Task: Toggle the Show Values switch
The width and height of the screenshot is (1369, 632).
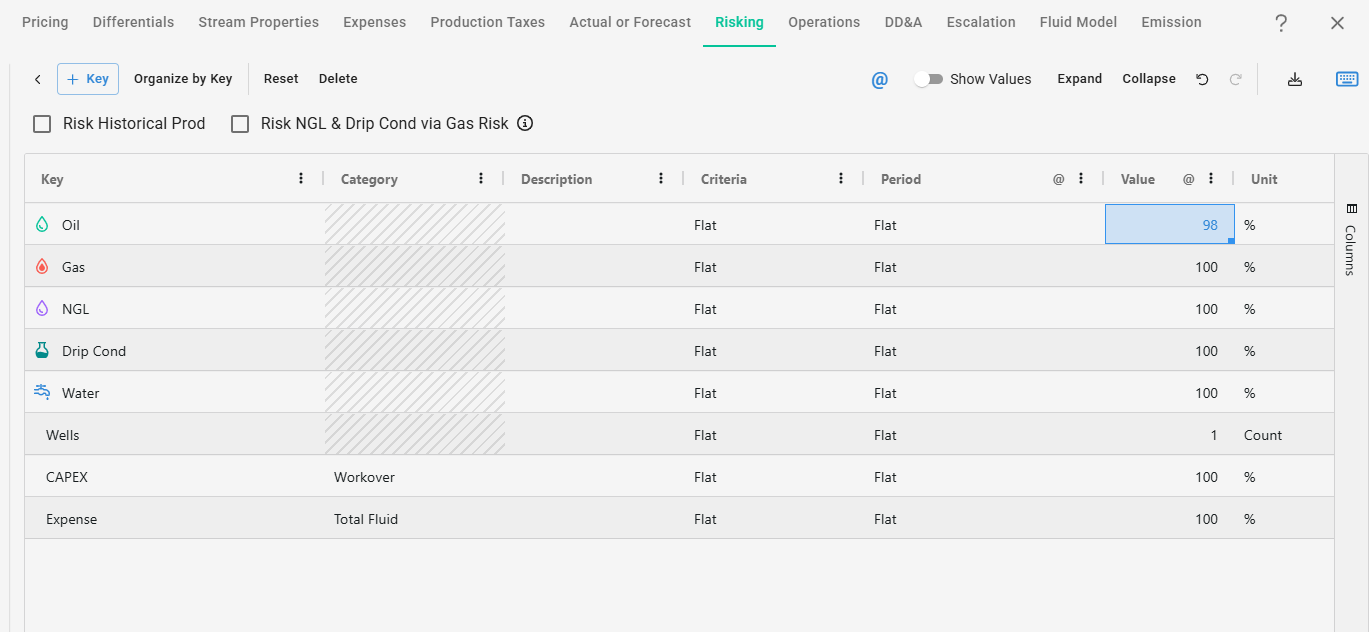Action: (x=928, y=79)
